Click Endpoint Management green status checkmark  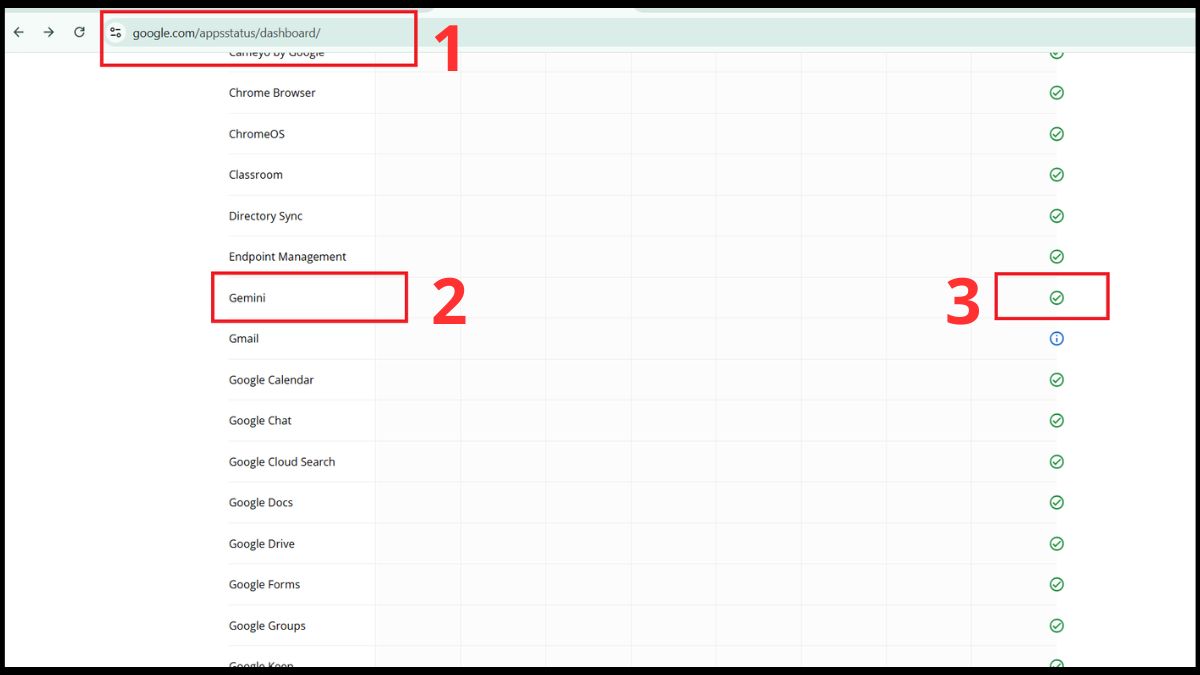click(1056, 257)
